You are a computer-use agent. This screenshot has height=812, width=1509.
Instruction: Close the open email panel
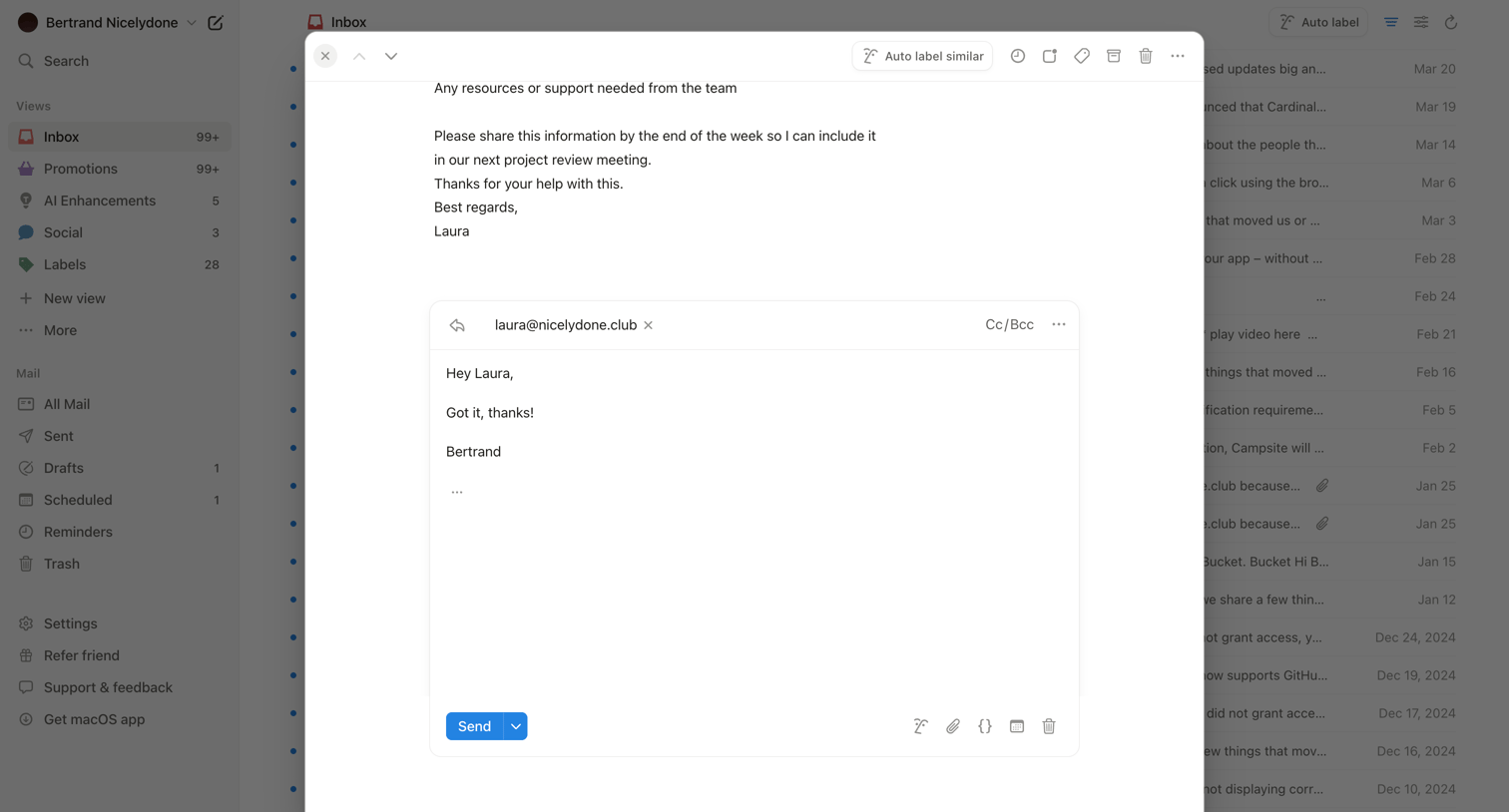pos(325,56)
